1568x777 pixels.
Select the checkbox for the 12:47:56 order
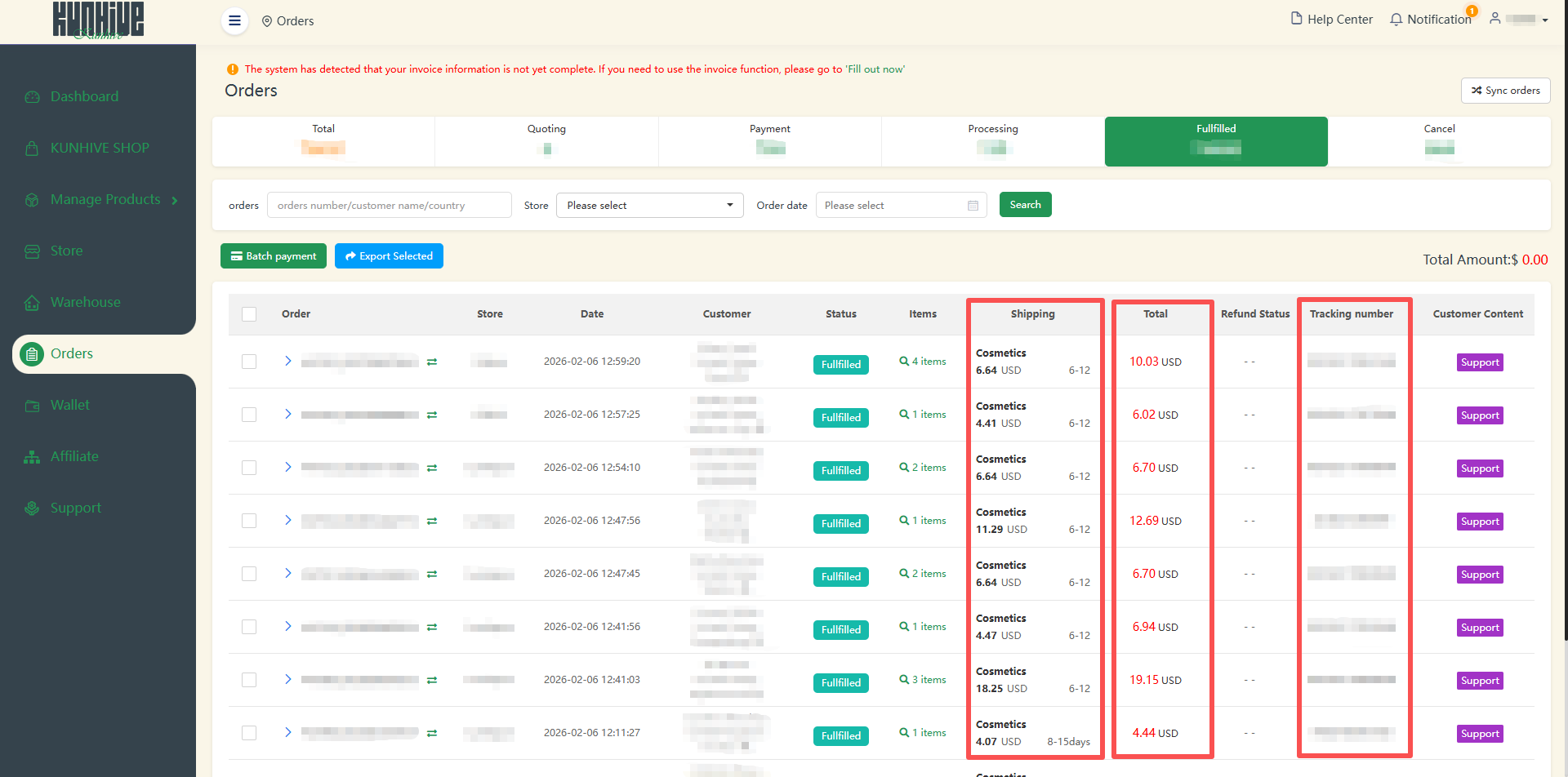click(249, 521)
